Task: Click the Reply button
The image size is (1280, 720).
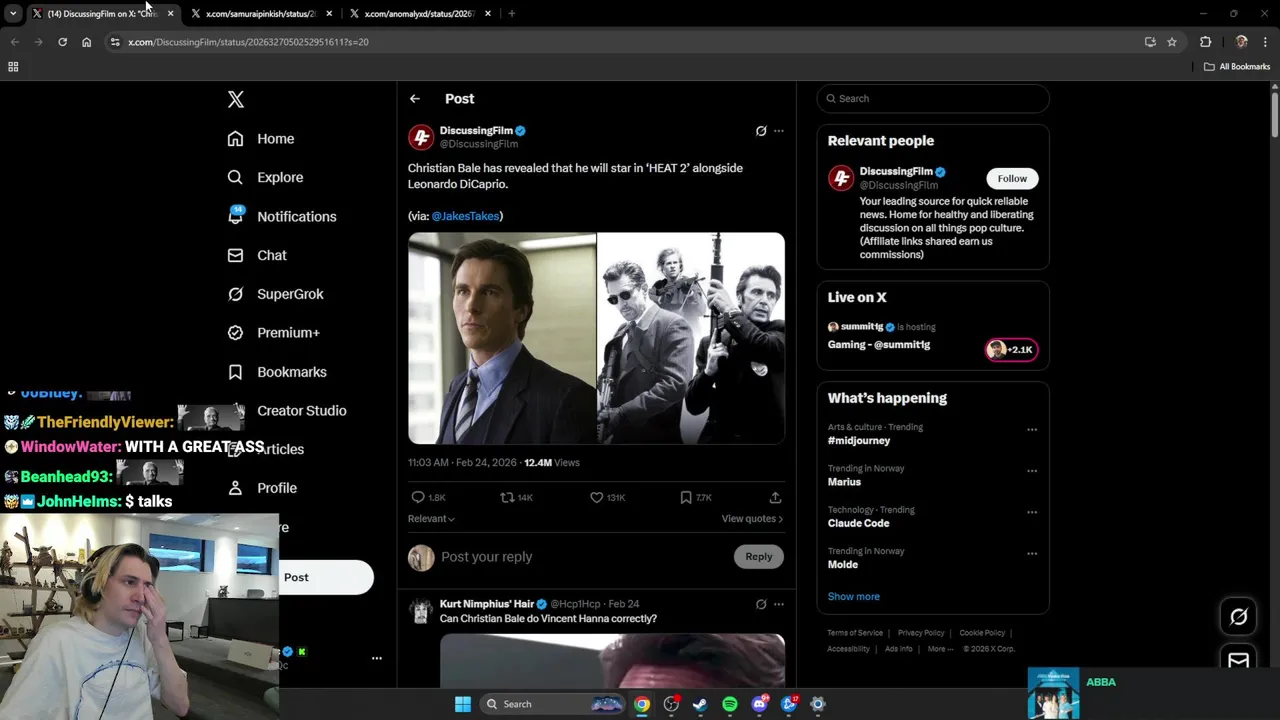Action: [x=759, y=557]
